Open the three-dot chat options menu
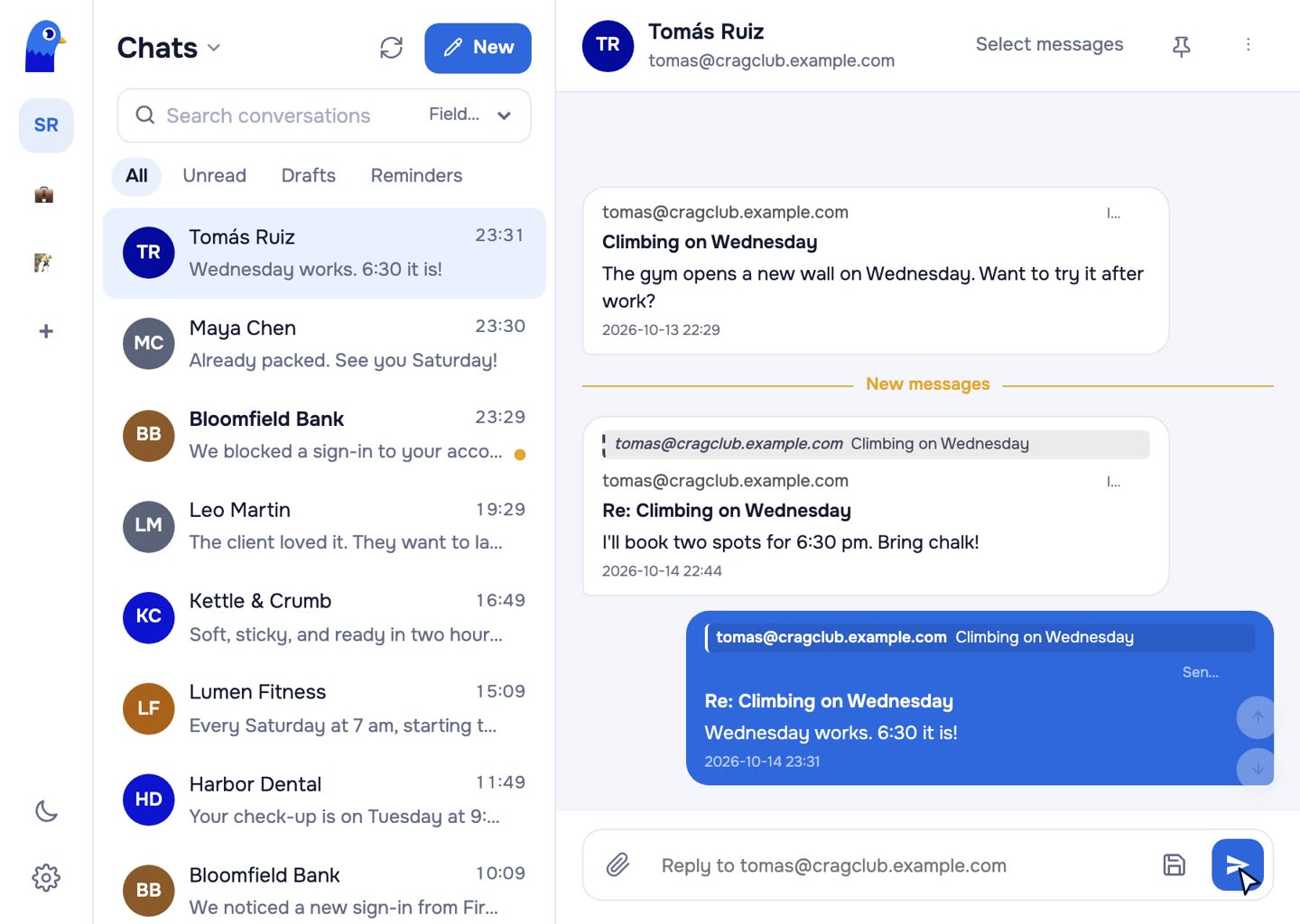1300x924 pixels. tap(1249, 44)
